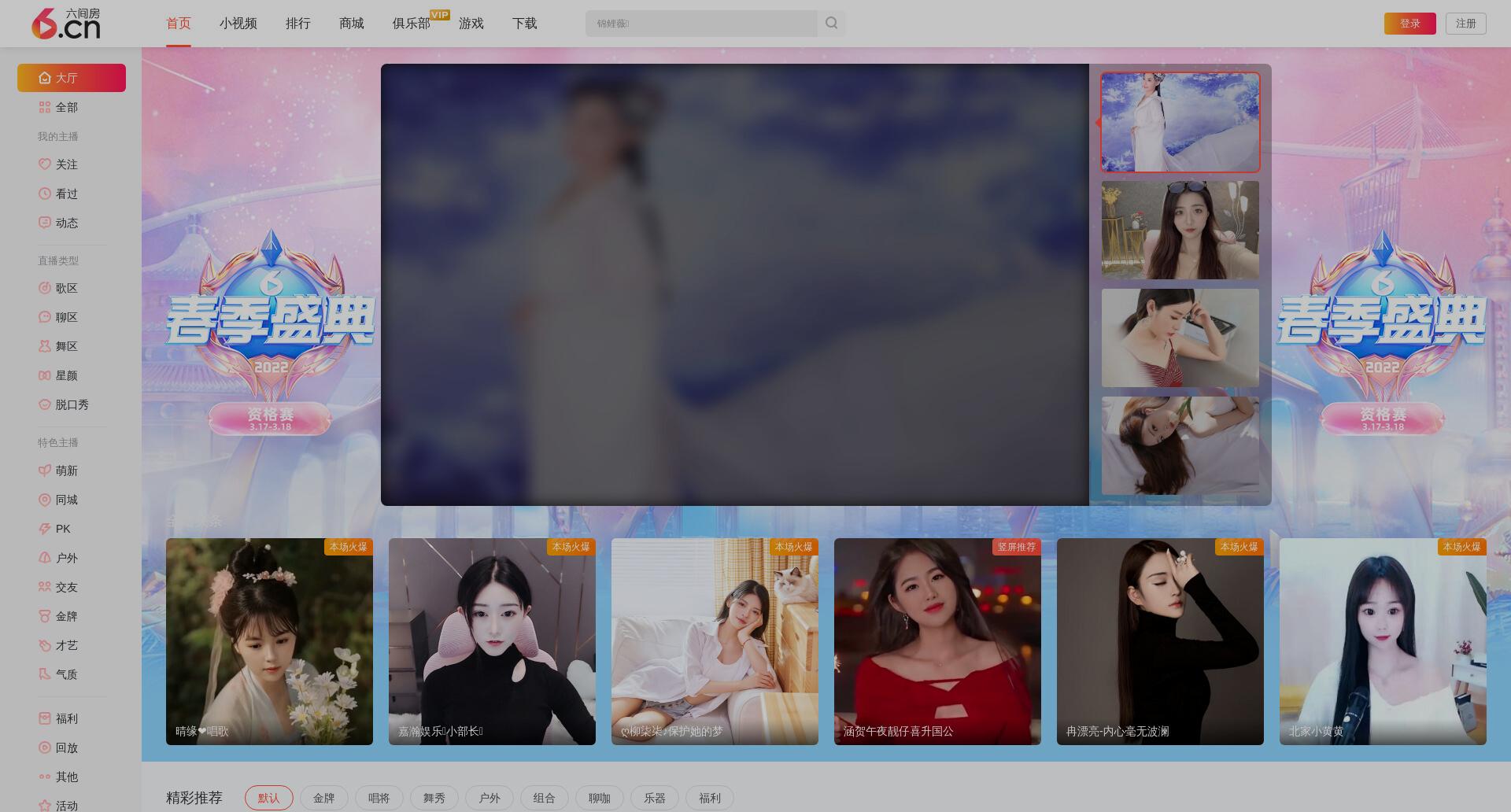The height and width of the screenshot is (812, 1511).
Task: Click the main blurred video player
Action: click(x=735, y=285)
